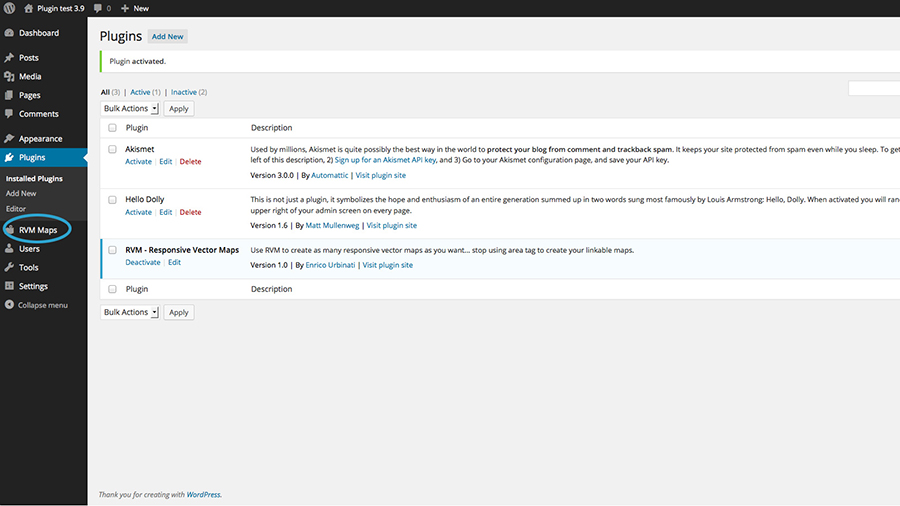Open the Posts pushpin menu item

coord(9,58)
